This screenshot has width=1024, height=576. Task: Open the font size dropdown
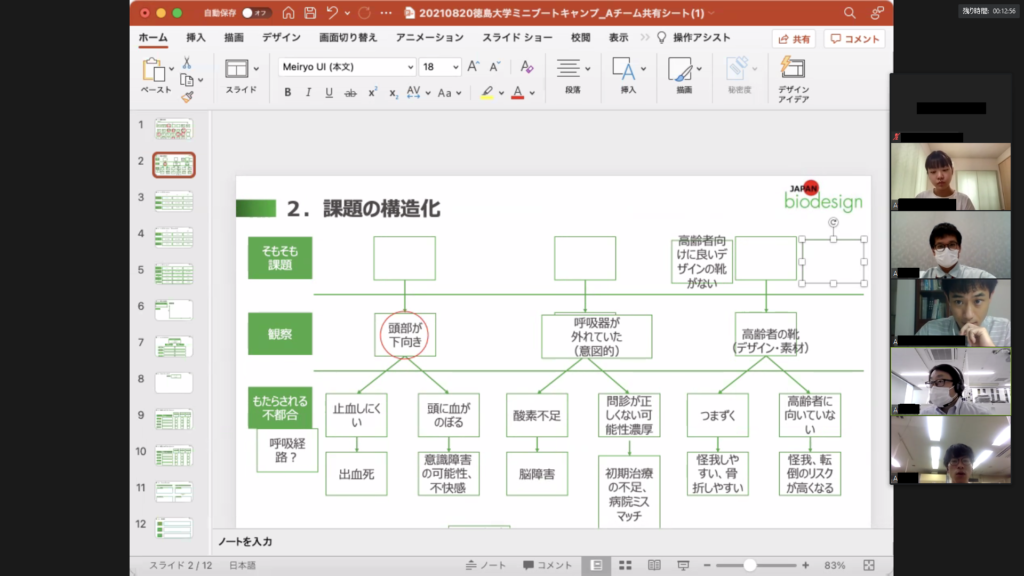pos(455,67)
